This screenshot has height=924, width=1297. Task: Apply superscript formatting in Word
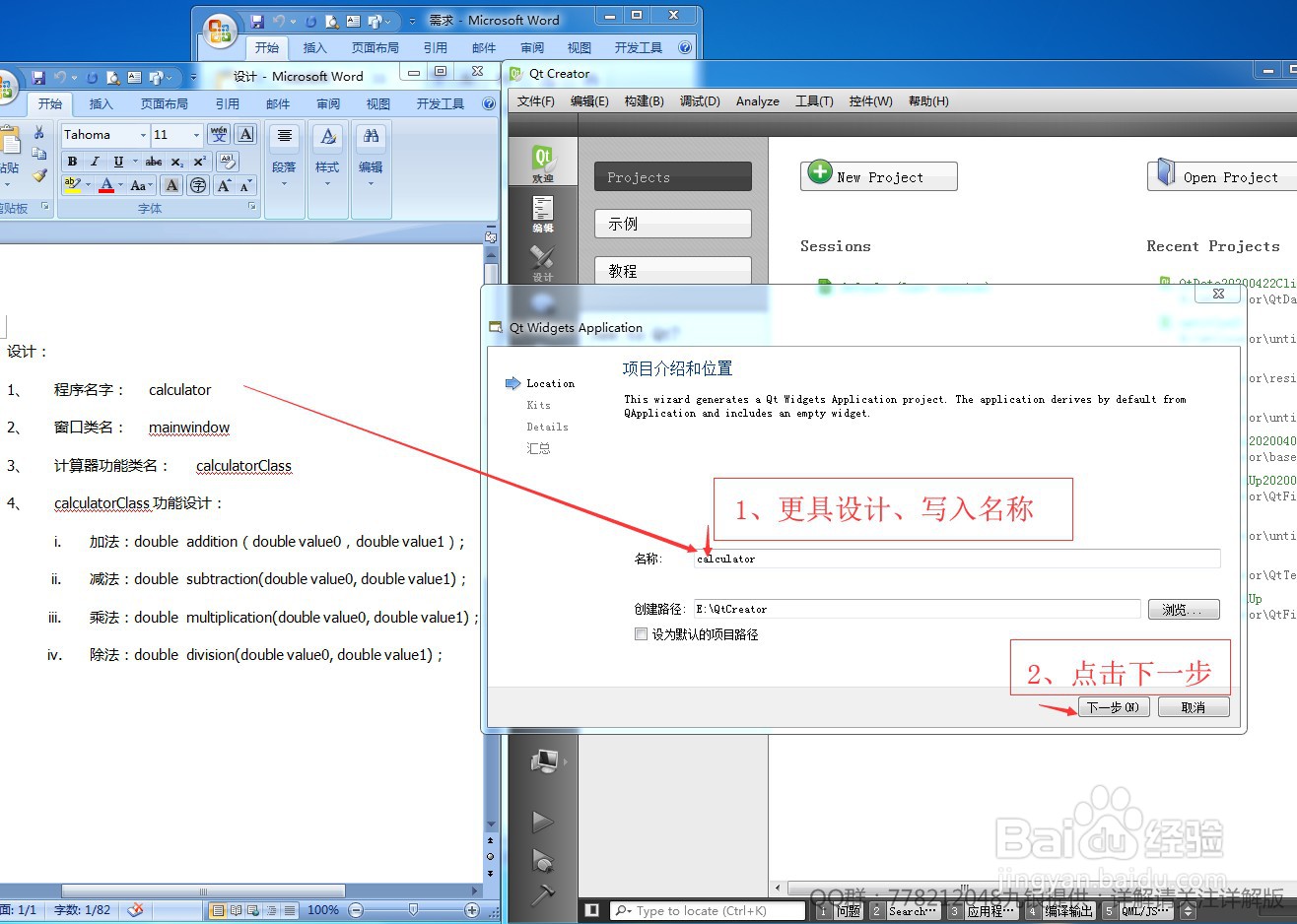tap(199, 162)
